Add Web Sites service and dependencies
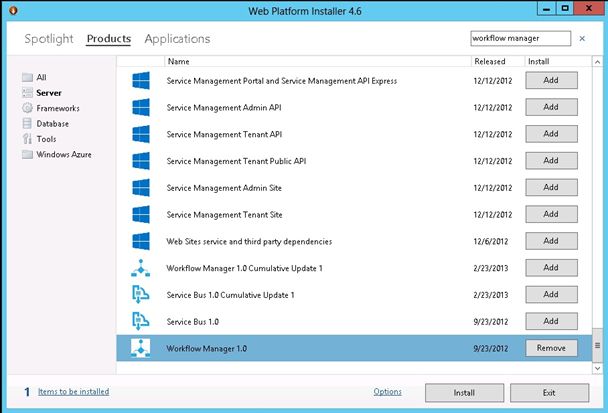 coord(551,241)
